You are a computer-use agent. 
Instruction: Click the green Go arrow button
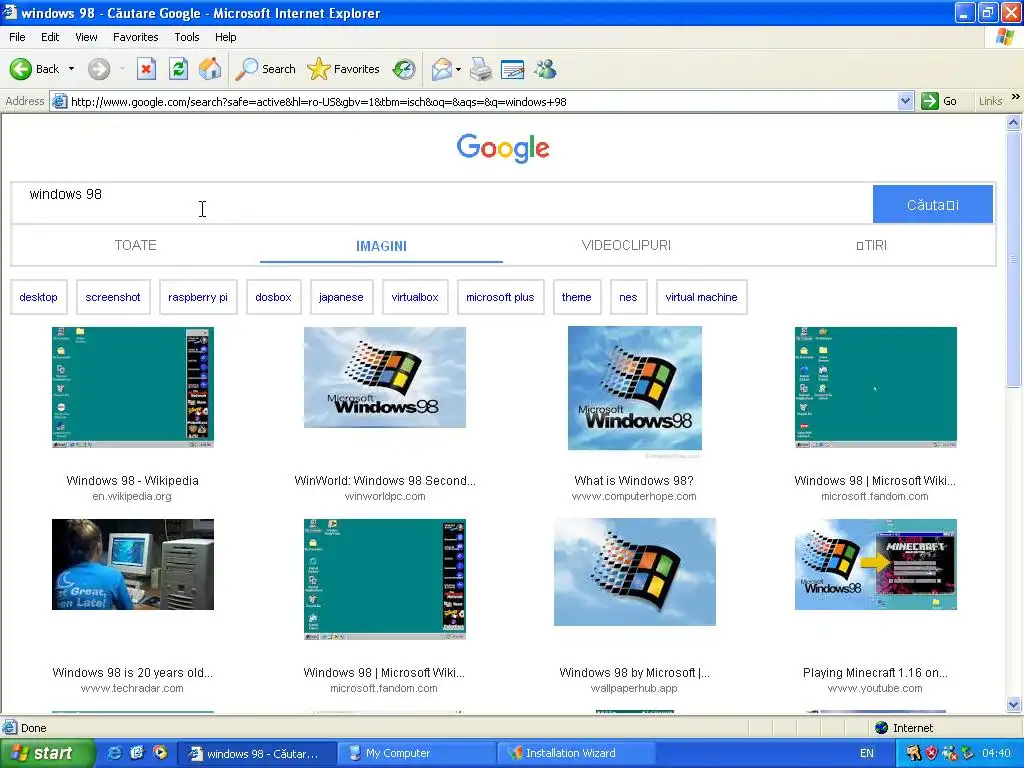[930, 101]
